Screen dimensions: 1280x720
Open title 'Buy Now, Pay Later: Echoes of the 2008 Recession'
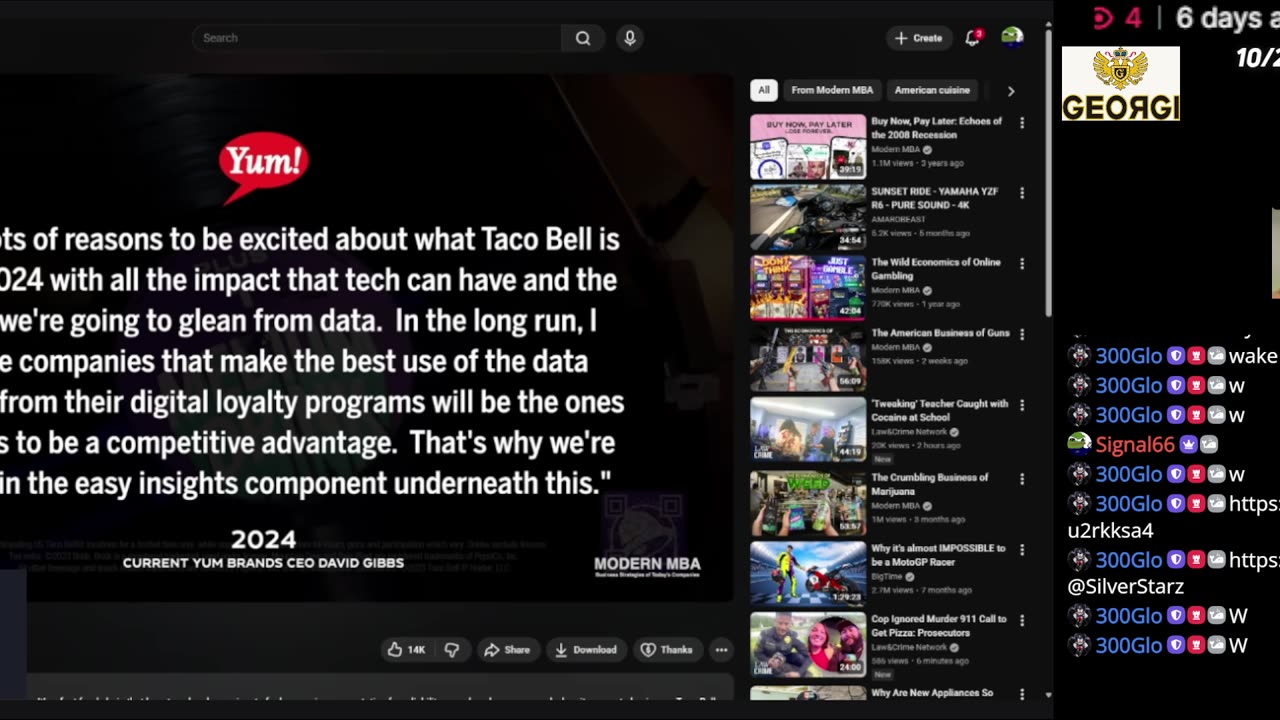point(936,127)
